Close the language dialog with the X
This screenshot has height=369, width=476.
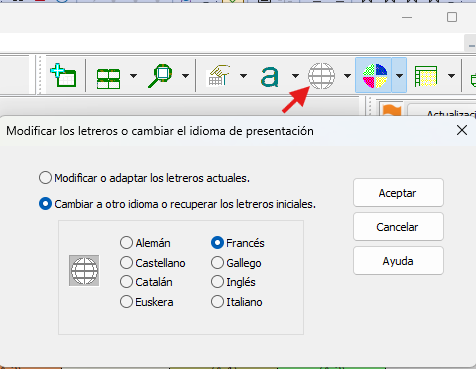[462, 130]
